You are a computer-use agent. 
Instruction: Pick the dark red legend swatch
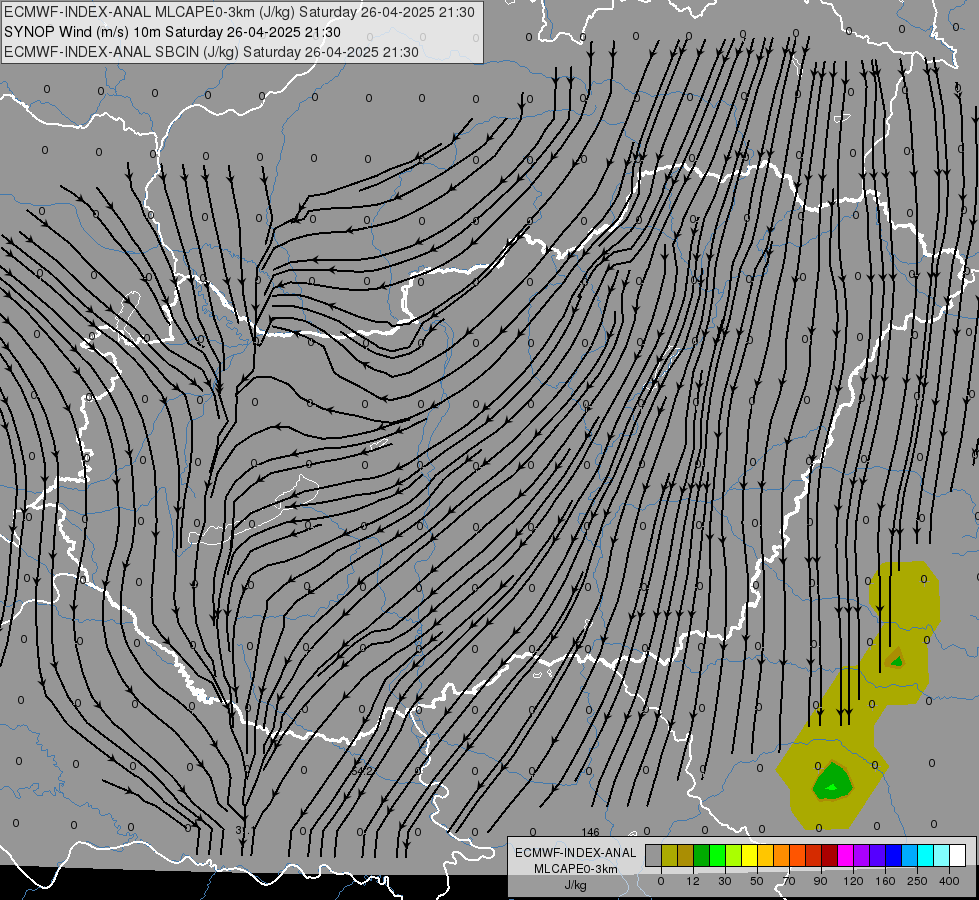coord(830,855)
